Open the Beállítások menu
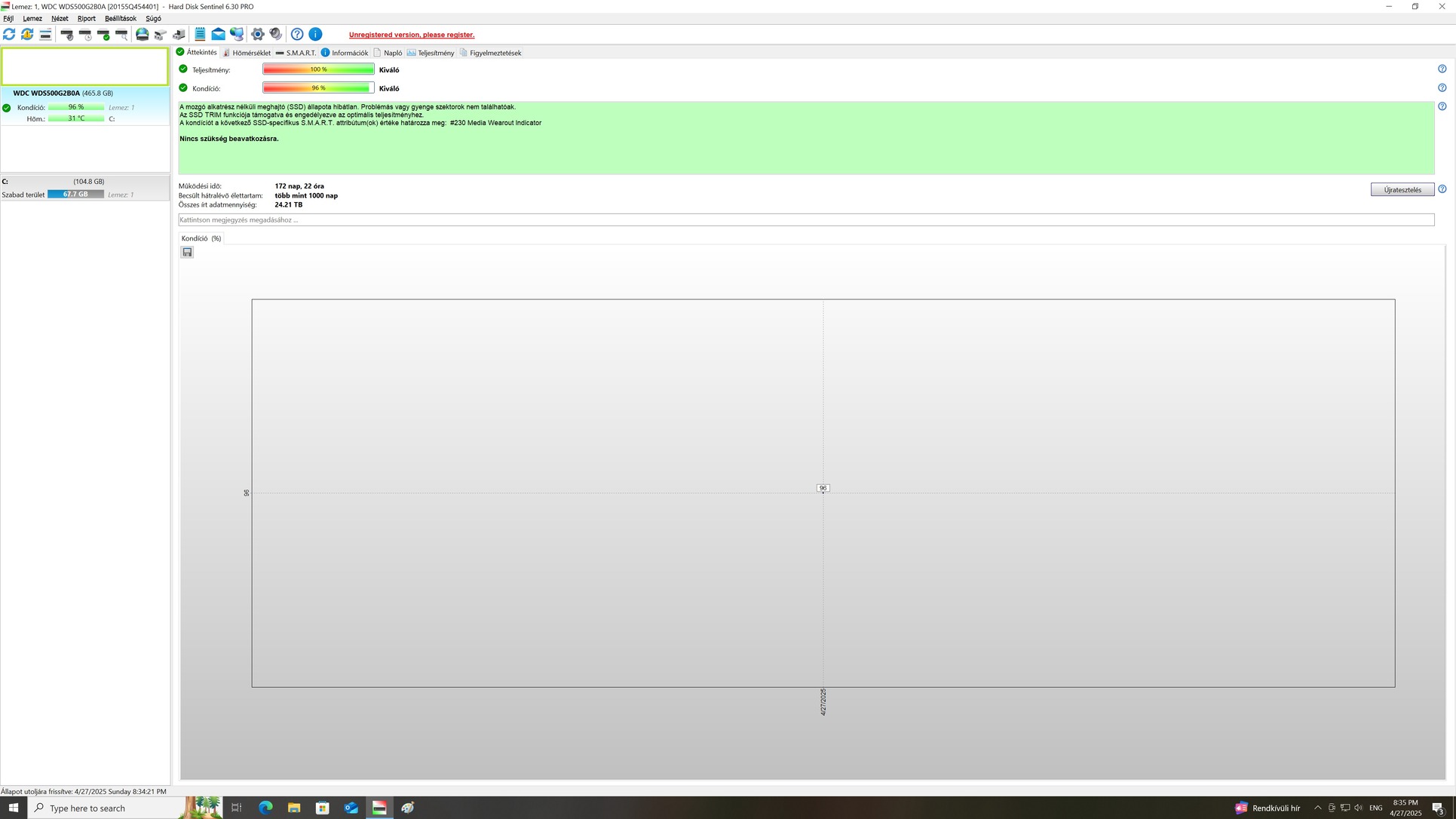1456x819 pixels. point(120,19)
